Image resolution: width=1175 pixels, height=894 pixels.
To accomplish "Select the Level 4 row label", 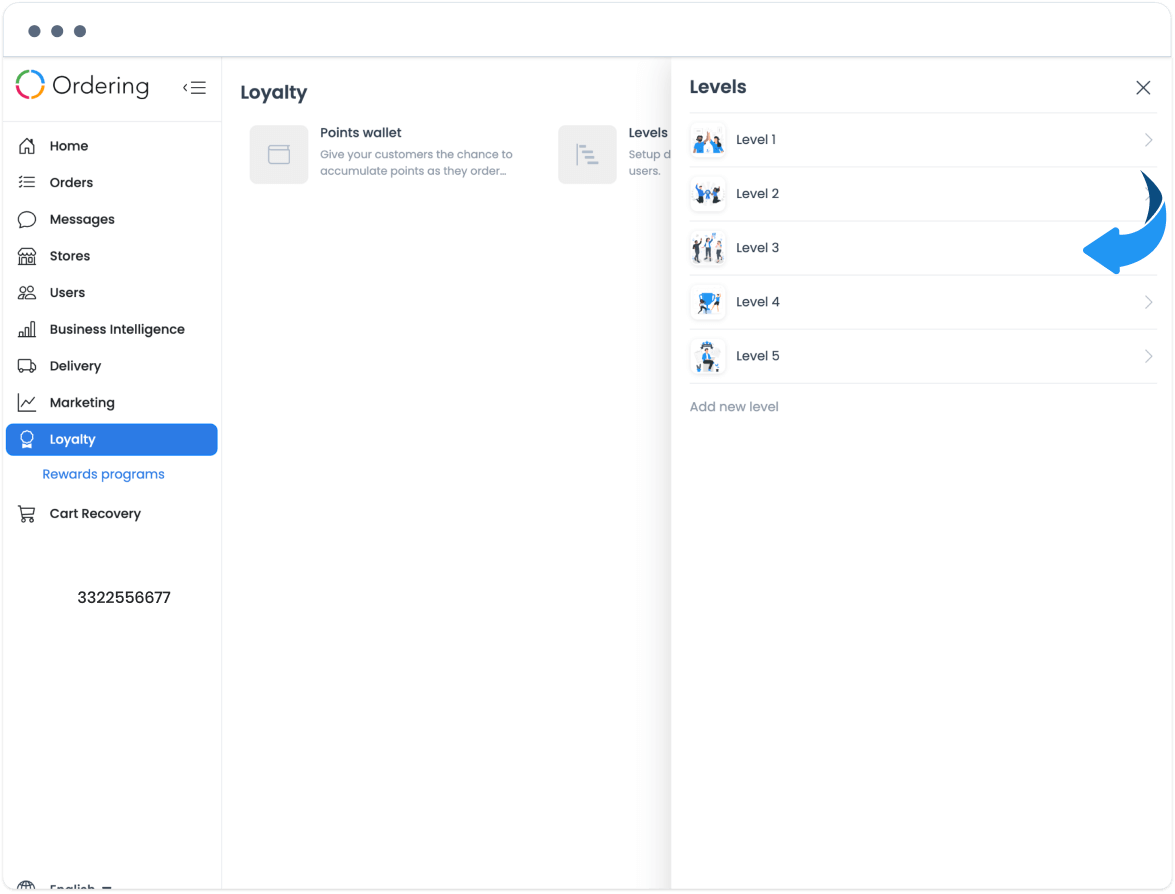I will (x=757, y=302).
